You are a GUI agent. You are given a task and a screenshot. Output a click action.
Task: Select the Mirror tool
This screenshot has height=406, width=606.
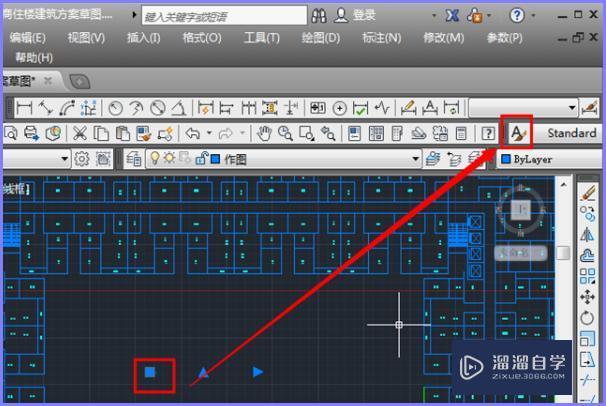587,234
